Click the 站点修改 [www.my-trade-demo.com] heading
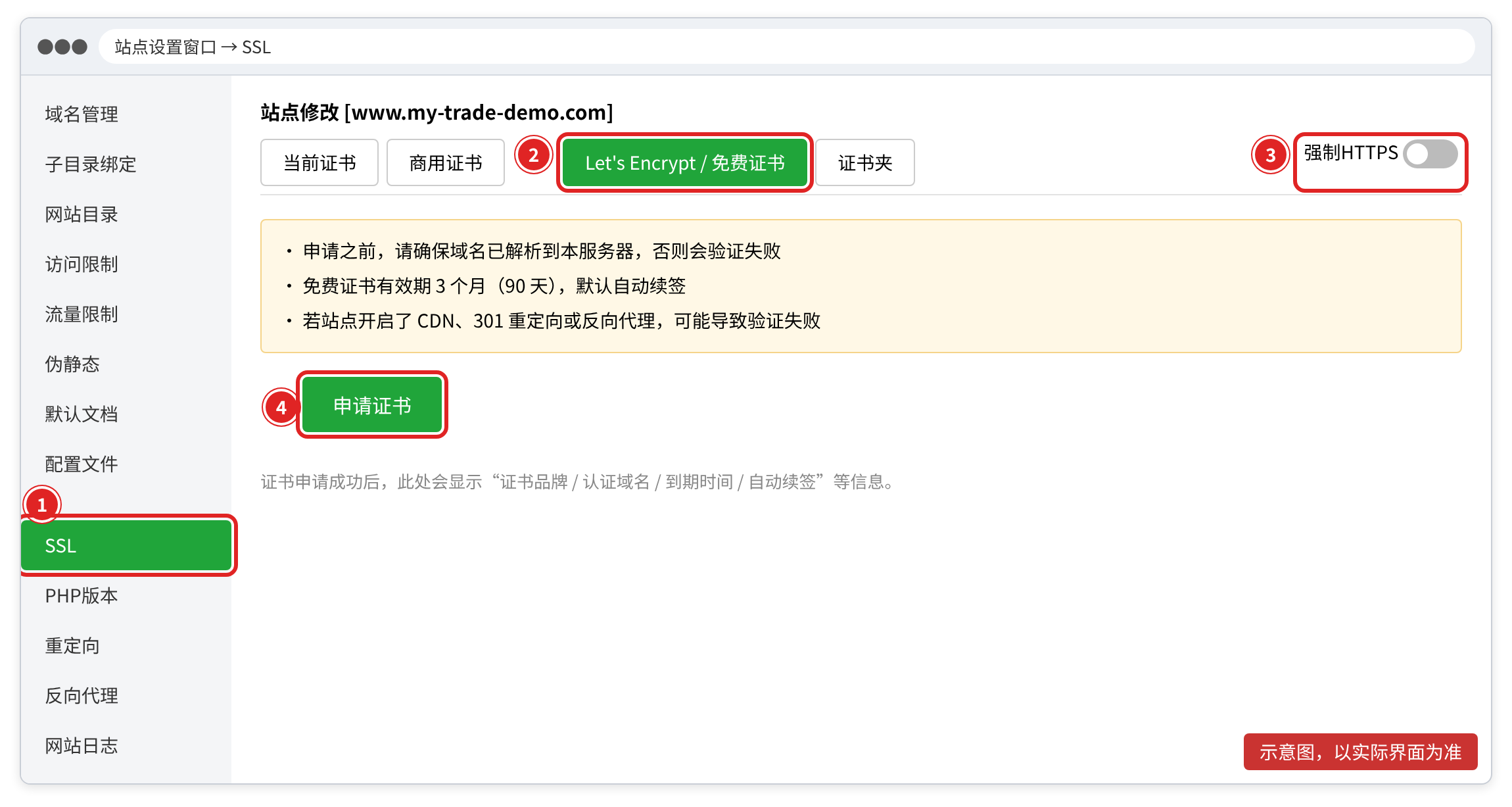1512x807 pixels. (437, 112)
